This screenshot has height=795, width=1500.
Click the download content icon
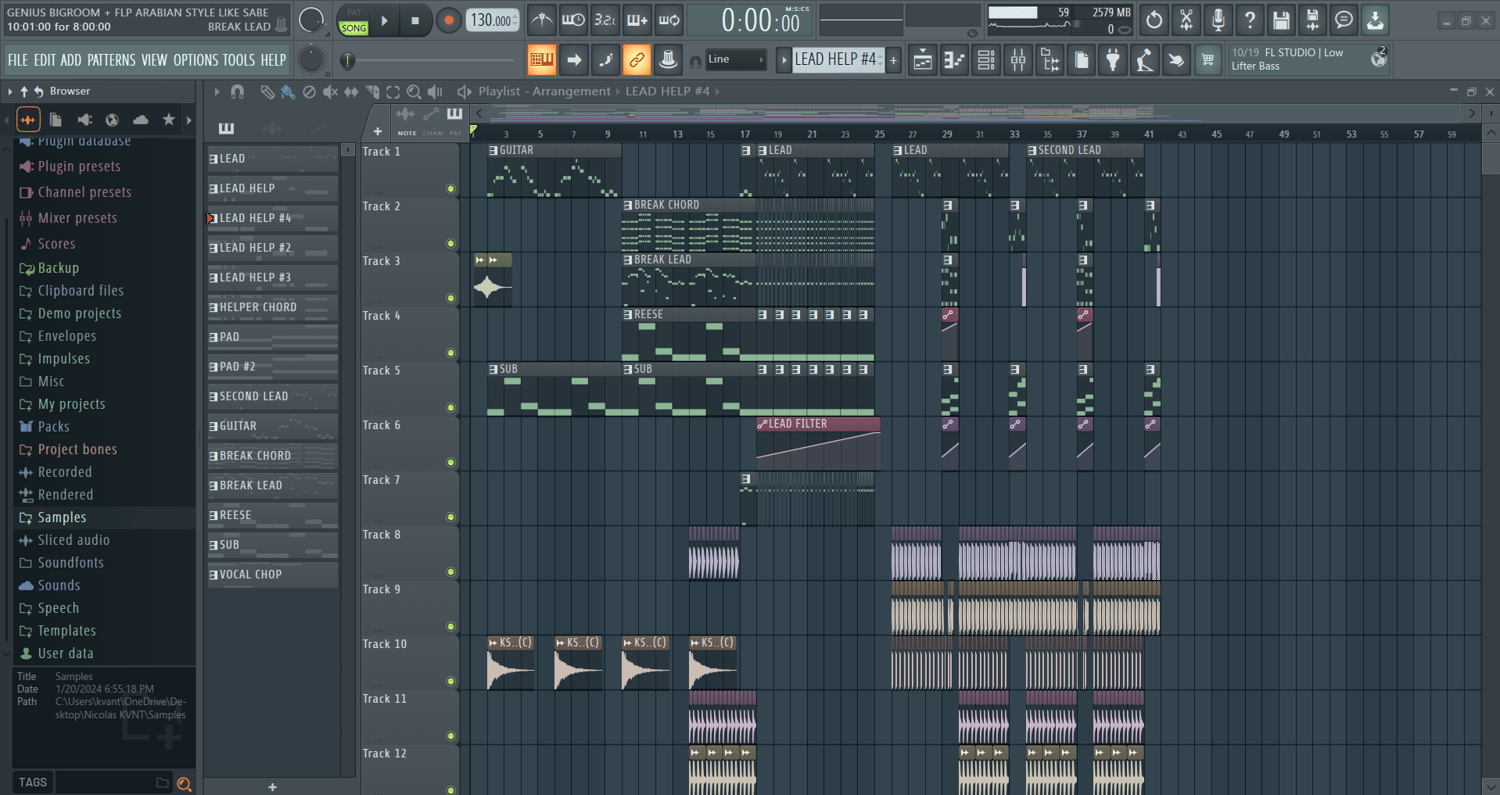click(x=1376, y=19)
